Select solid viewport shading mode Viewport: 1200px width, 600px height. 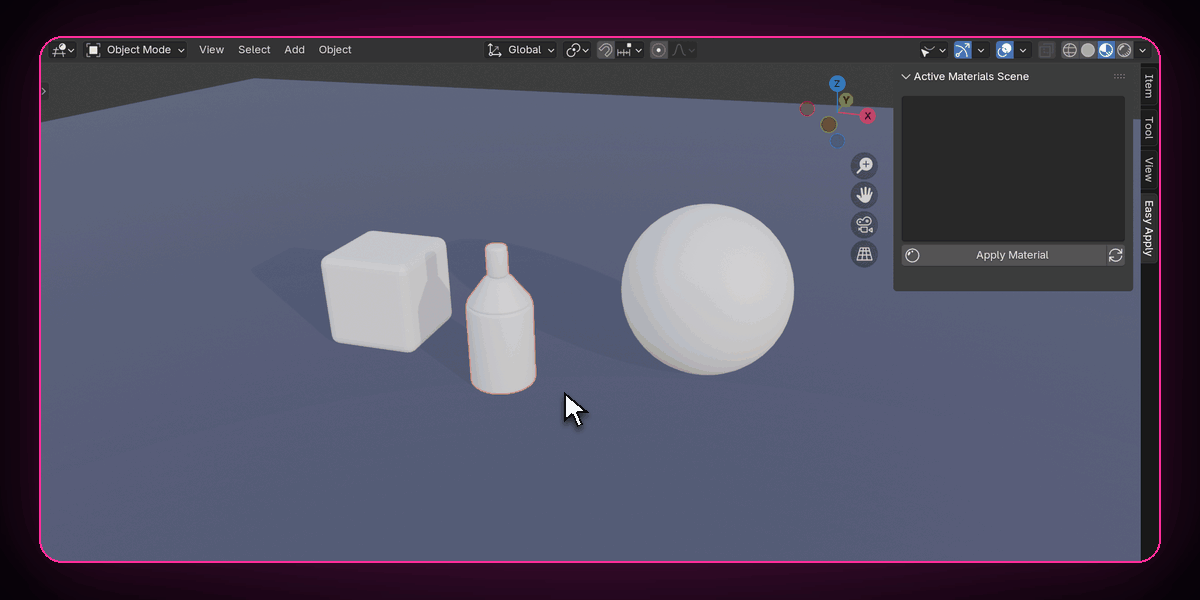(1088, 50)
